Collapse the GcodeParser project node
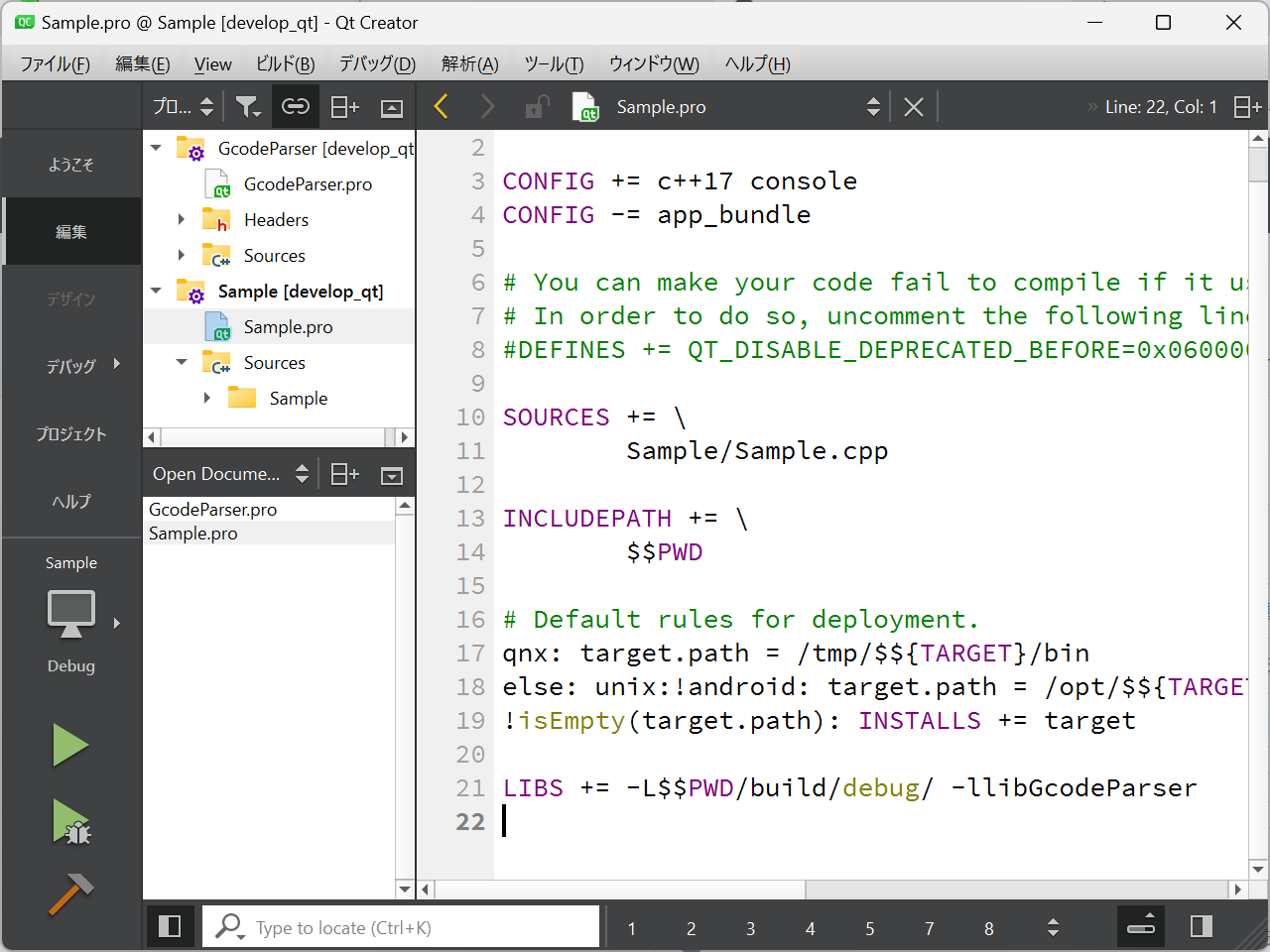This screenshot has height=952, width=1270. (157, 148)
